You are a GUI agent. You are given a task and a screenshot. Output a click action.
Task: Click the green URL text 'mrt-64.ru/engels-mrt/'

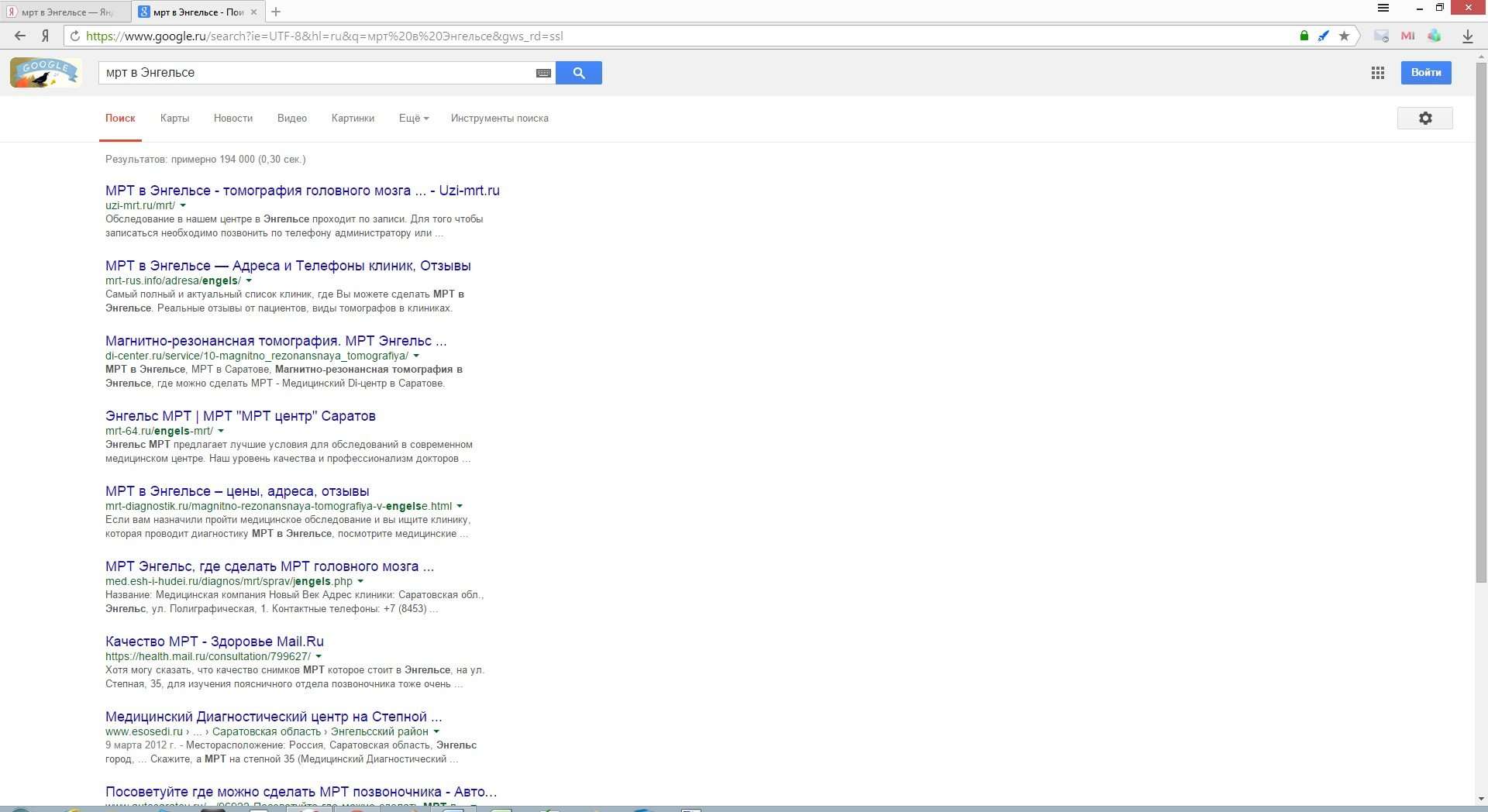[159, 431]
